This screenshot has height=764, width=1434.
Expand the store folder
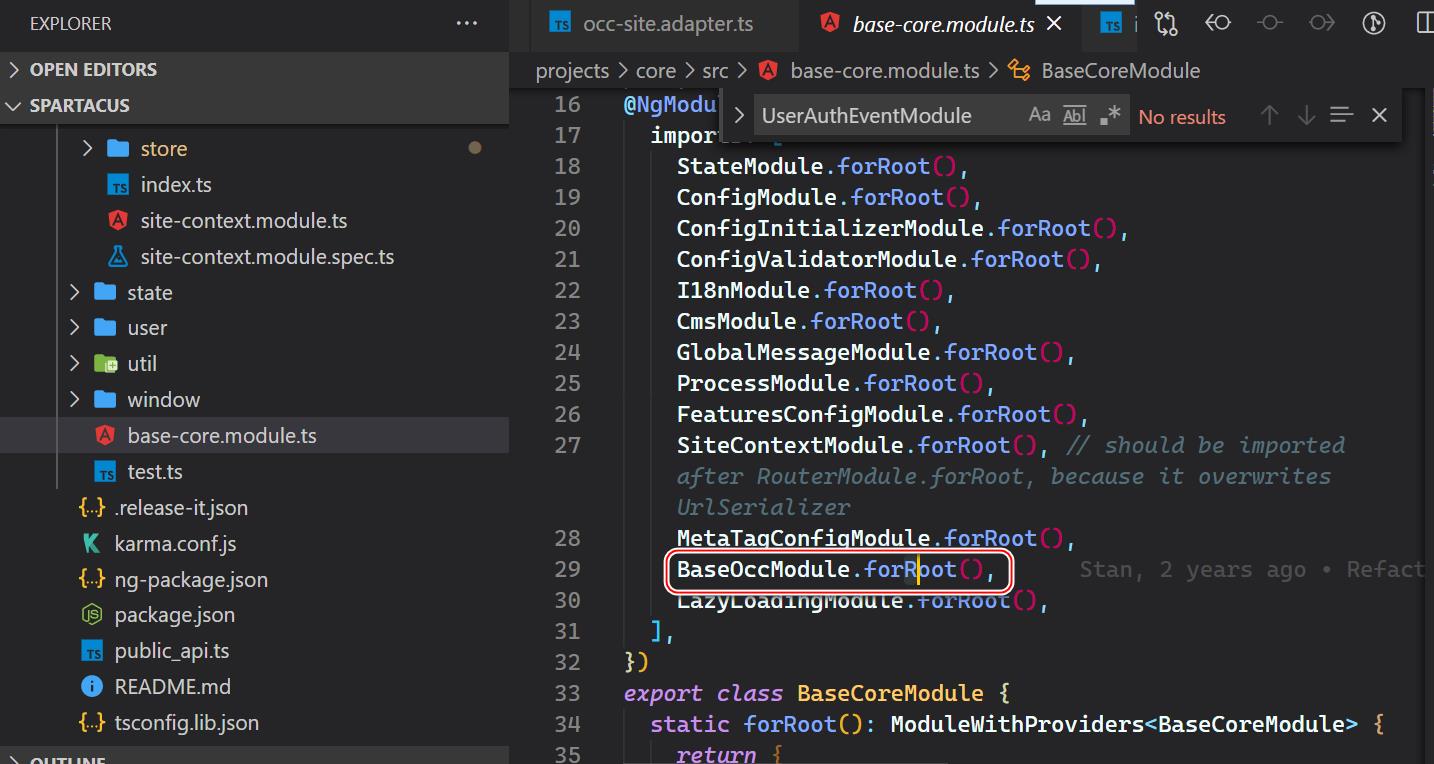click(88, 148)
